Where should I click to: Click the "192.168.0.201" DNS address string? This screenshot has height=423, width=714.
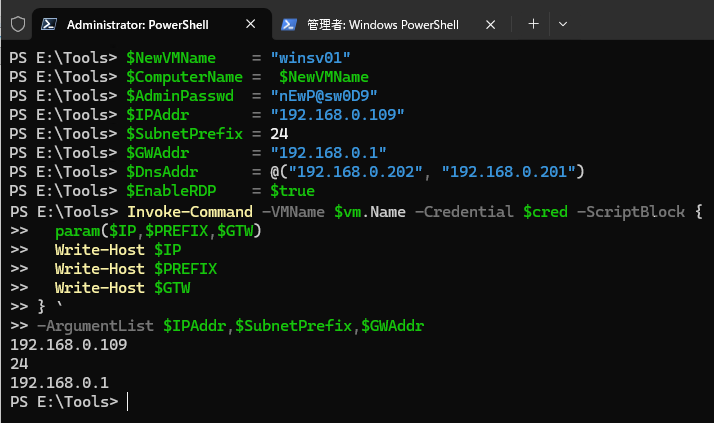click(508, 172)
